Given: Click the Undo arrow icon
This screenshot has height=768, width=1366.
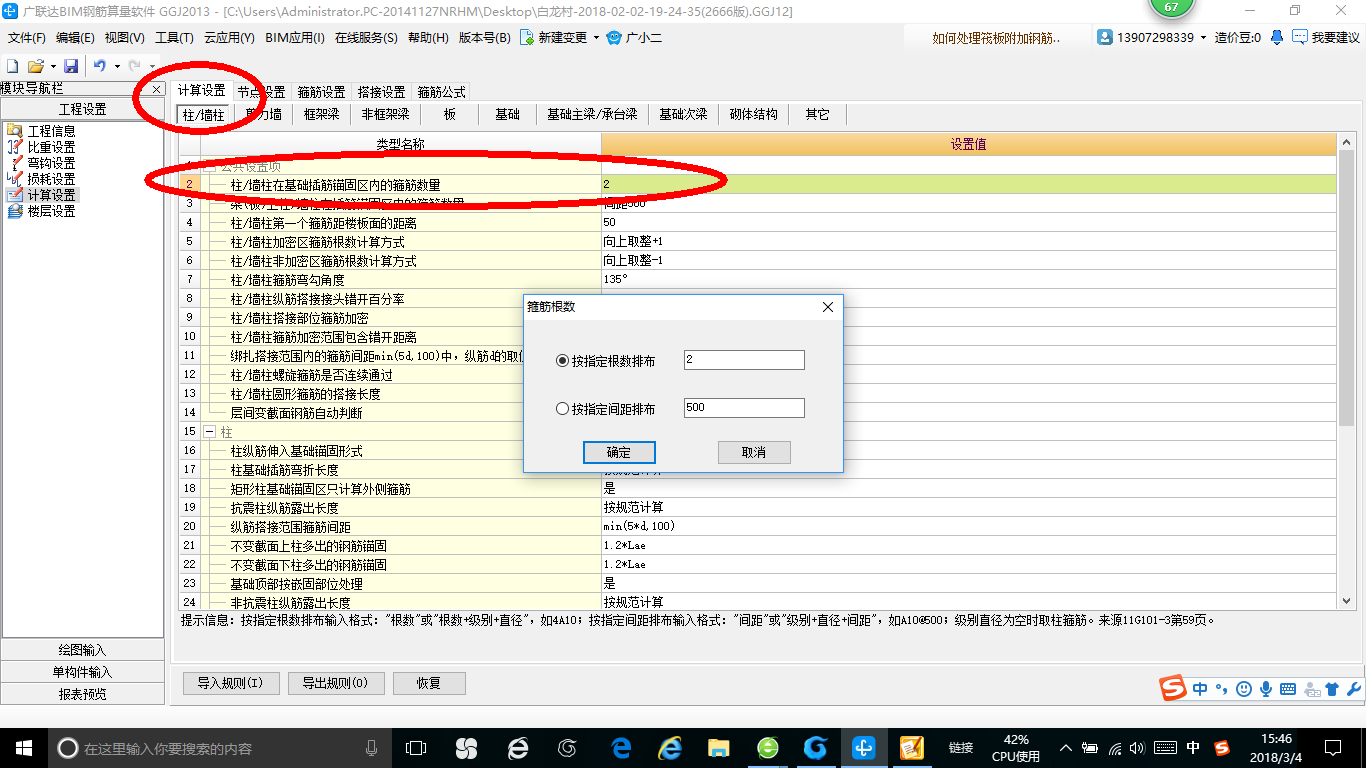Looking at the screenshot, I should tap(100, 66).
